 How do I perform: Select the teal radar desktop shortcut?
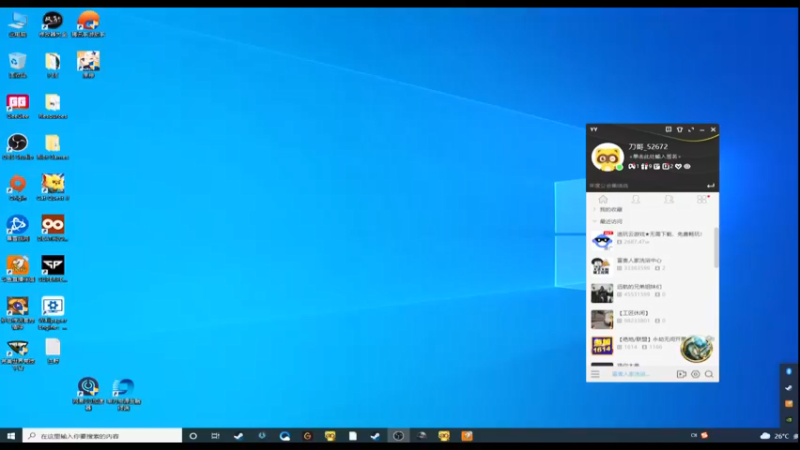click(88, 394)
